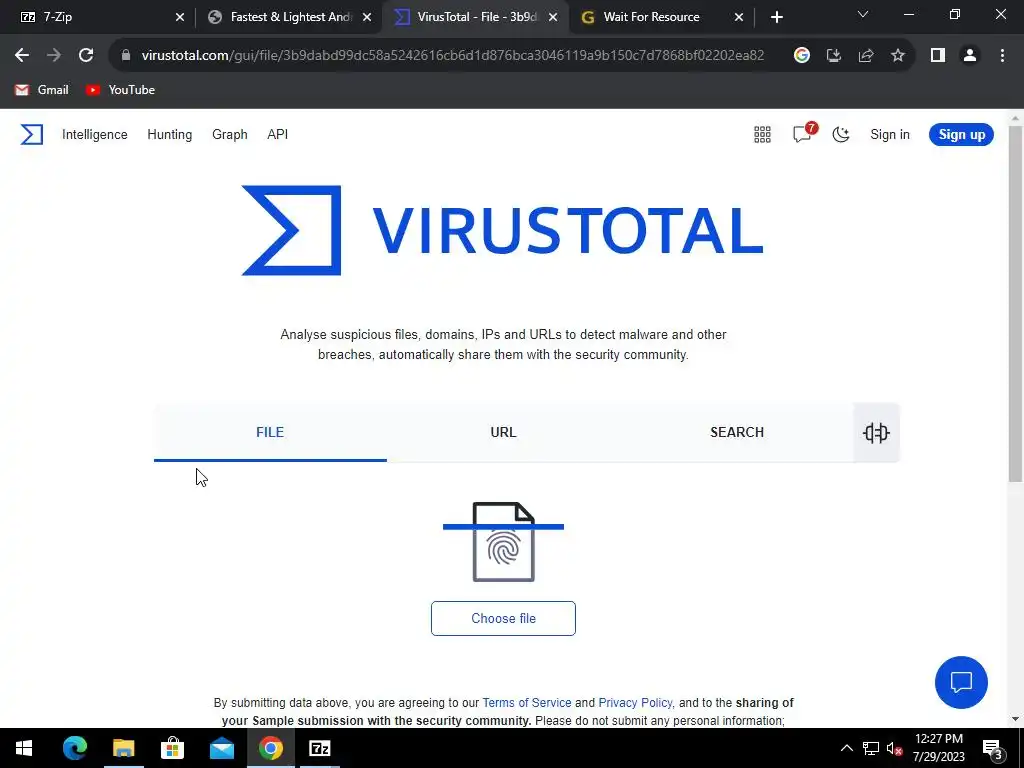Open API menu item
The image size is (1024, 768).
coord(278,135)
